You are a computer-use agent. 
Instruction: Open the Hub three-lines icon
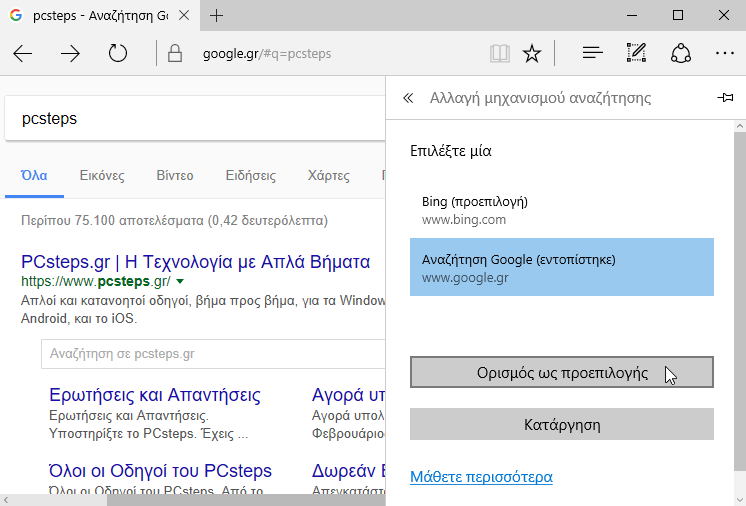tap(592, 53)
